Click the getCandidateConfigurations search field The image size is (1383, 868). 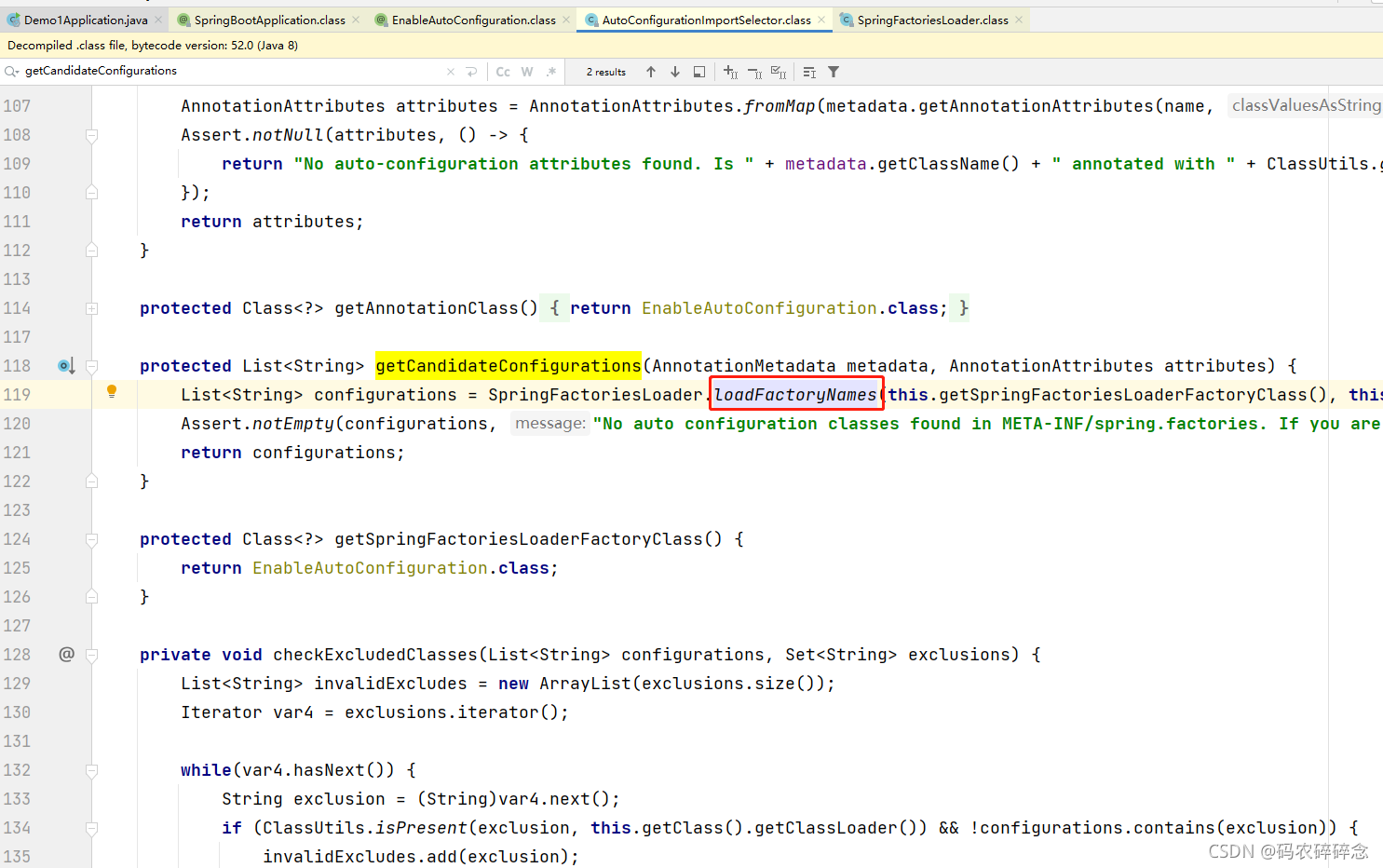pos(233,71)
